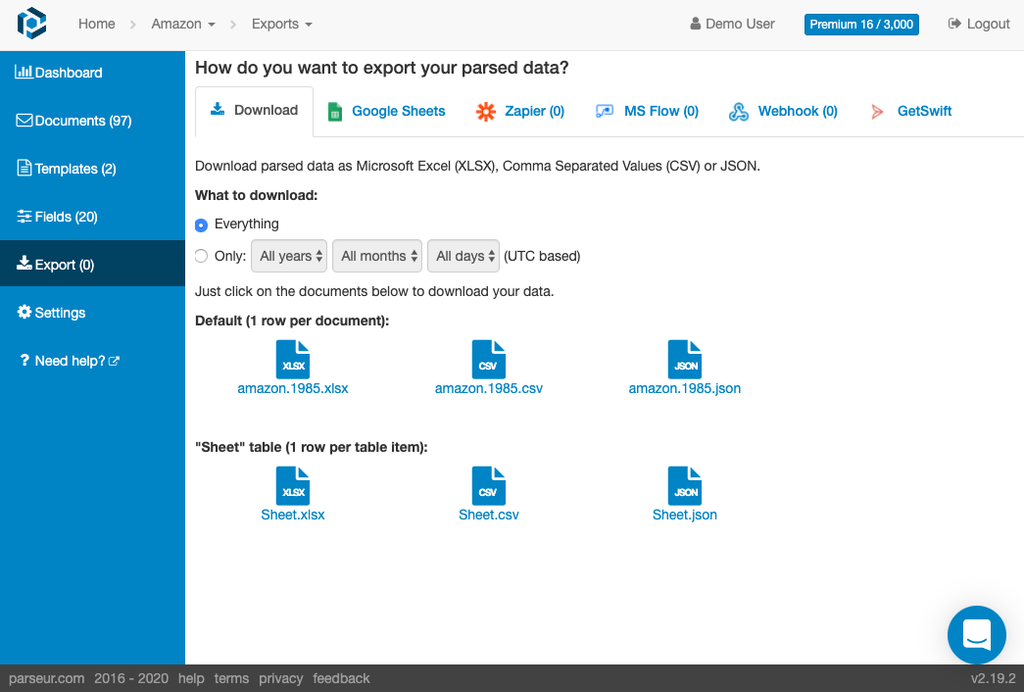Download the amazon.1985.csv file

(488, 389)
